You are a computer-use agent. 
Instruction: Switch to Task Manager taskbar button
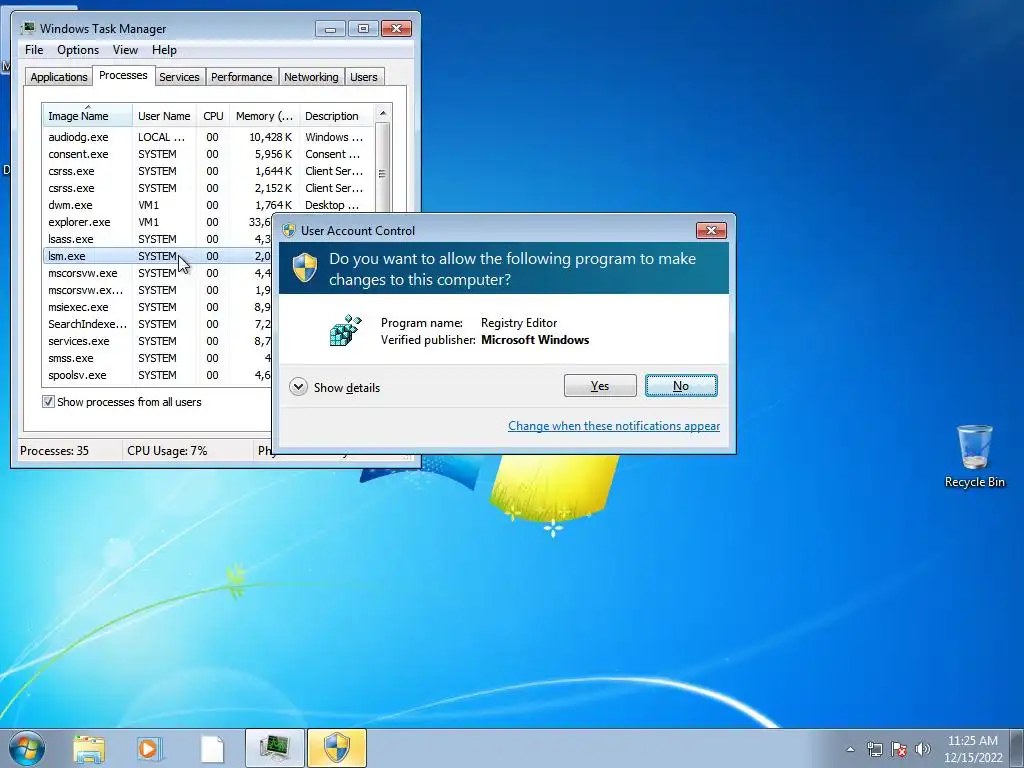tap(275, 748)
